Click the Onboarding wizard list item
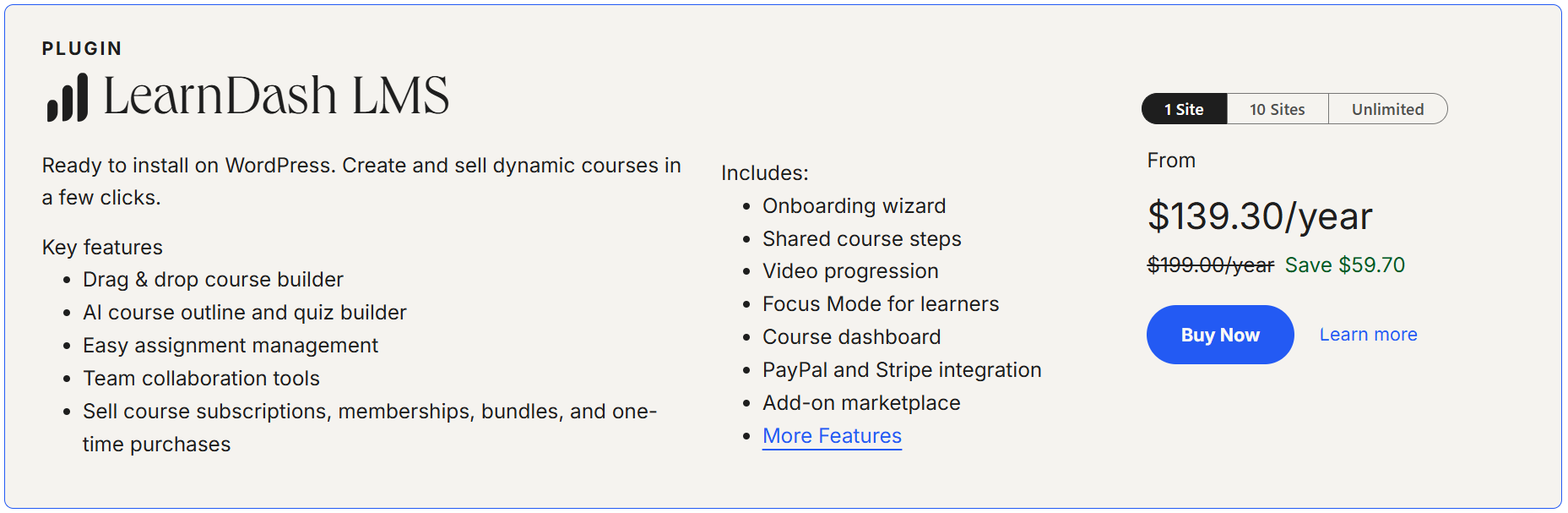This screenshot has width=1568, height=513. pos(854,205)
